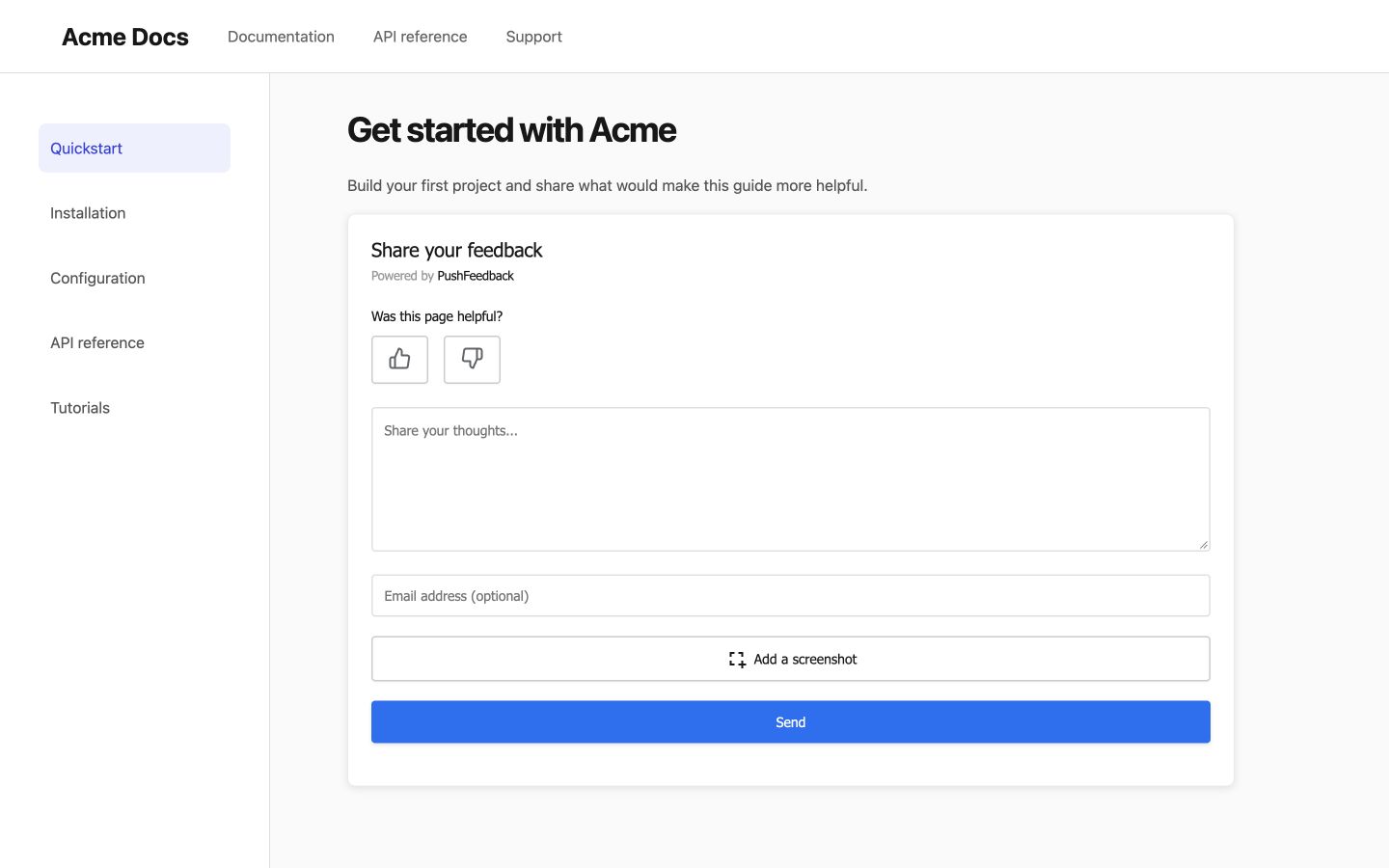Click the Email address field
The width and height of the screenshot is (1389, 868).
[791, 596]
